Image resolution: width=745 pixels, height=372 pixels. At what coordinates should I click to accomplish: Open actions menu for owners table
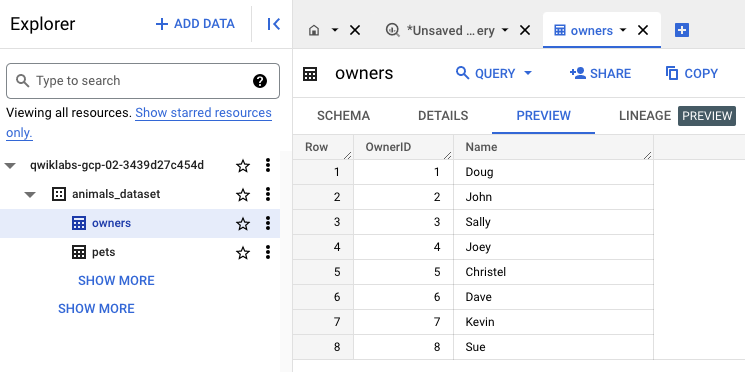(268, 223)
